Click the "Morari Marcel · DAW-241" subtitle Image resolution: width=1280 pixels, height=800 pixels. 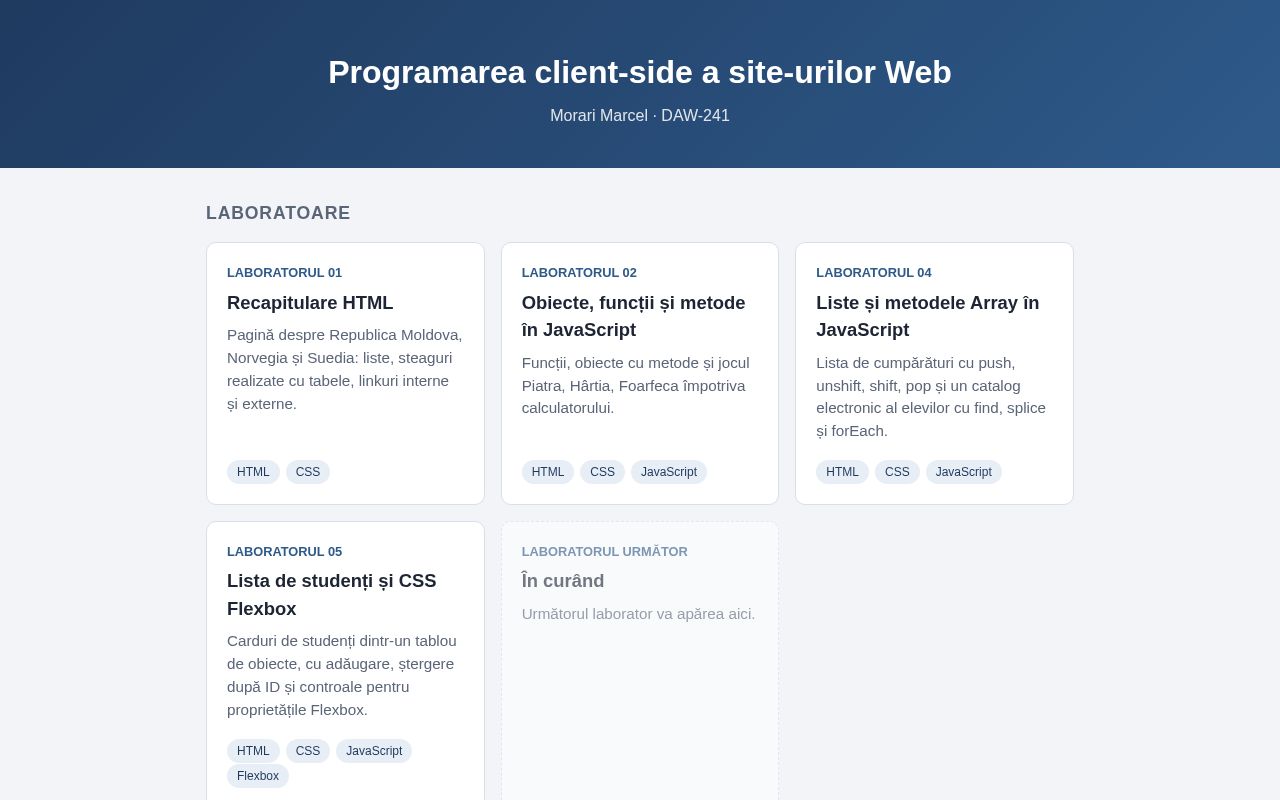click(640, 116)
